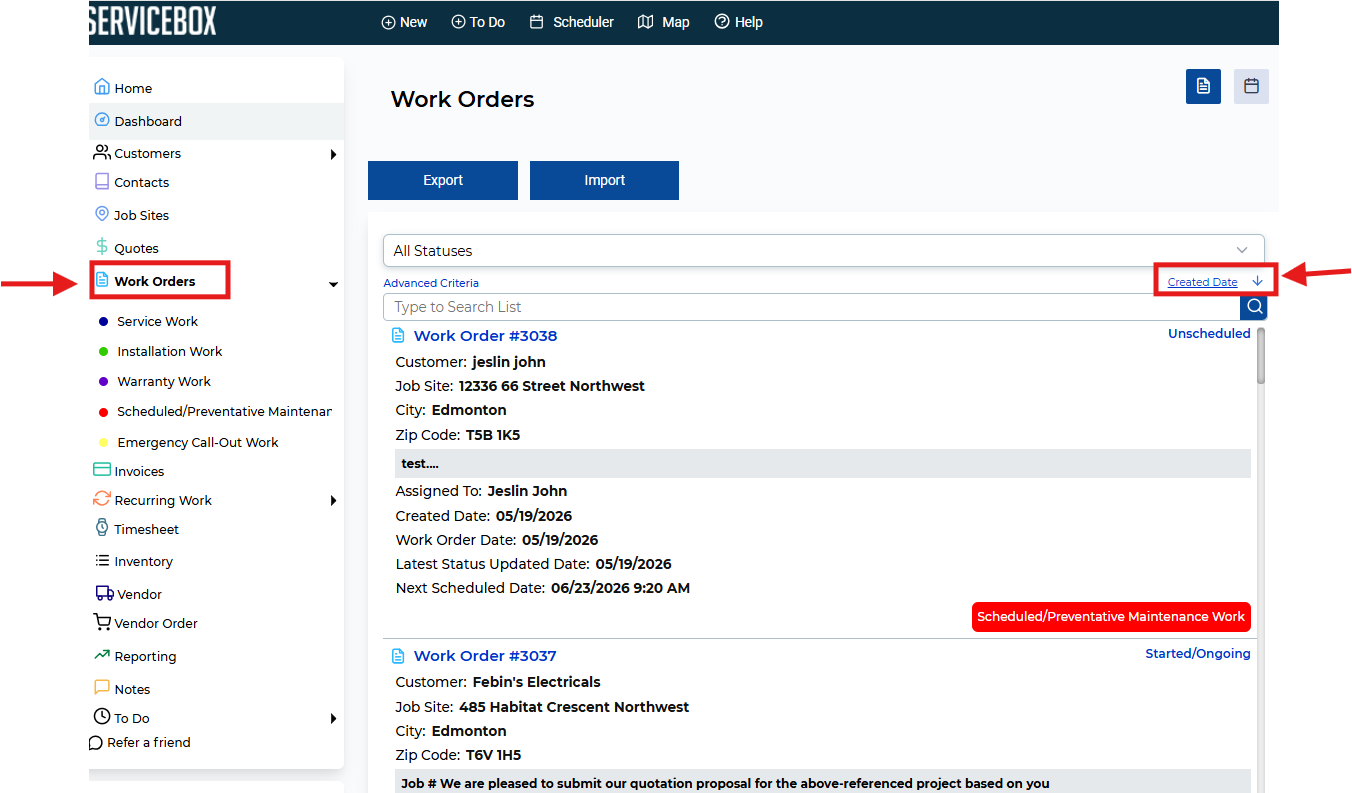The image size is (1352, 793).
Task: Open the All Statuses dropdown
Action: pyautogui.click(x=824, y=250)
